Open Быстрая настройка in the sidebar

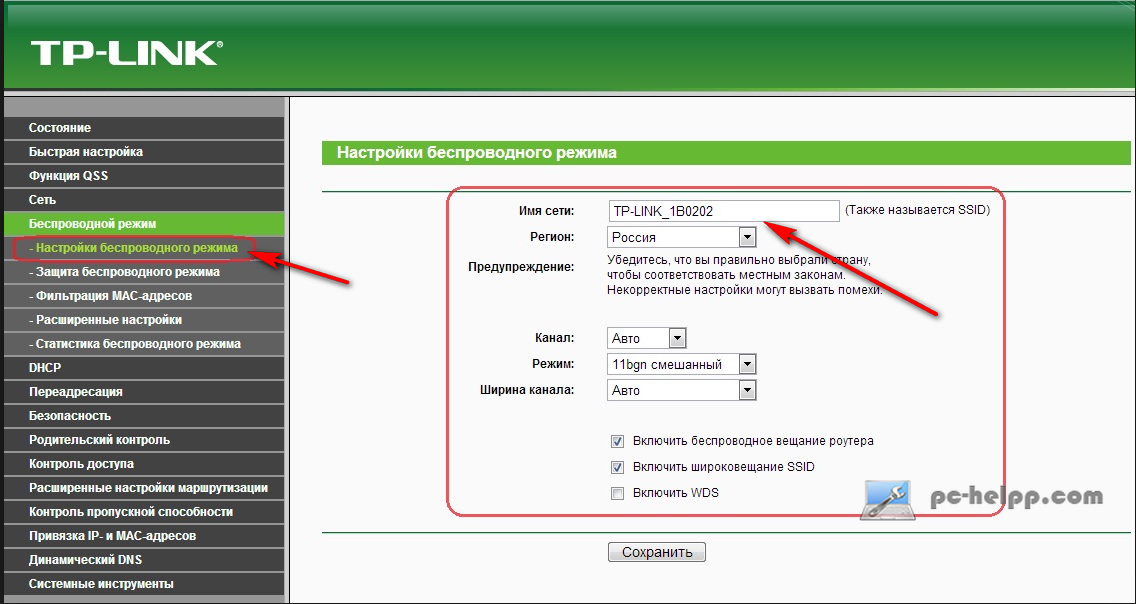click(144, 152)
